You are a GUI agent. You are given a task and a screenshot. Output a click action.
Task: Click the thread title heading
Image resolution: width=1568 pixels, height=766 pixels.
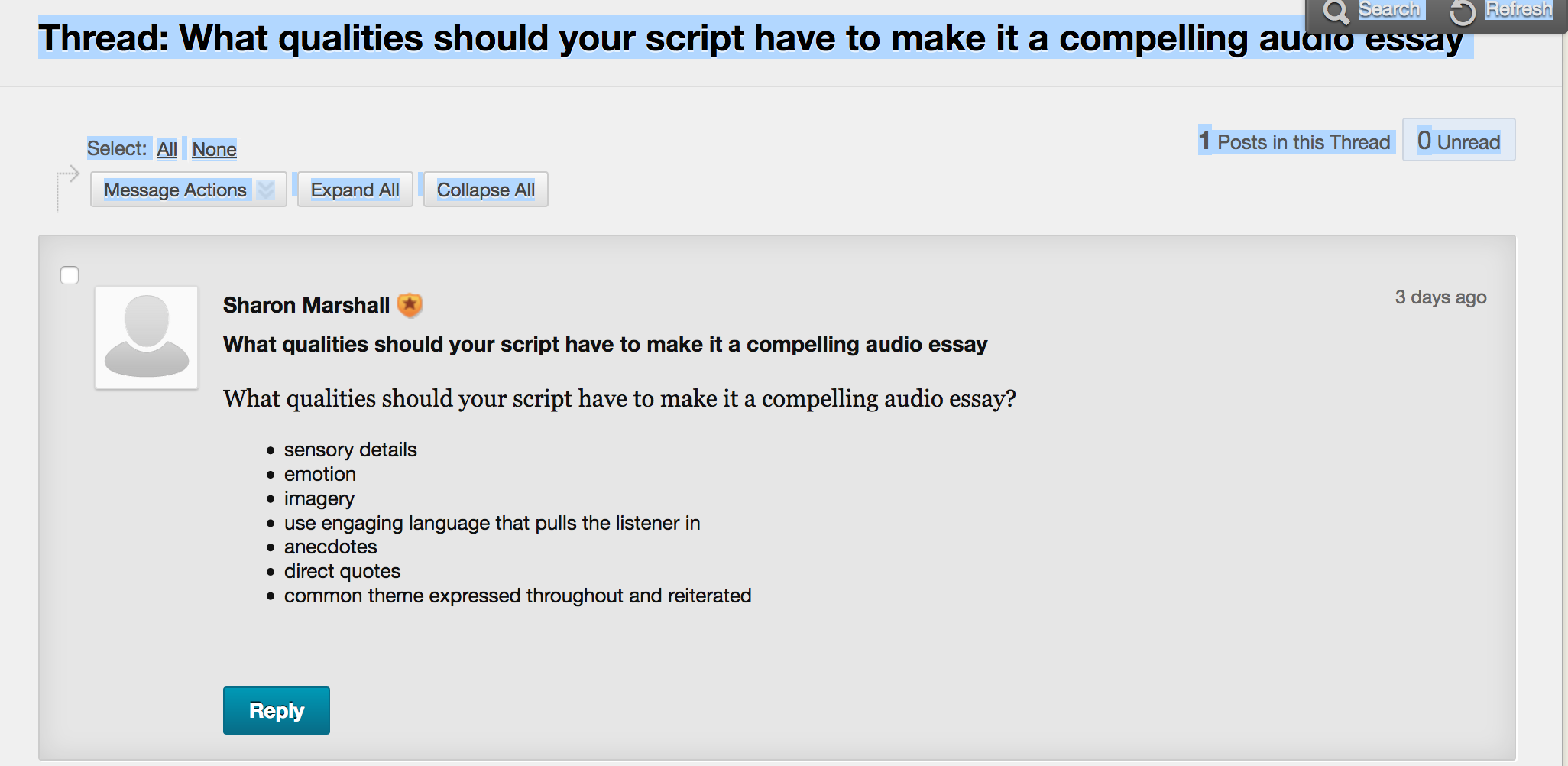753,37
